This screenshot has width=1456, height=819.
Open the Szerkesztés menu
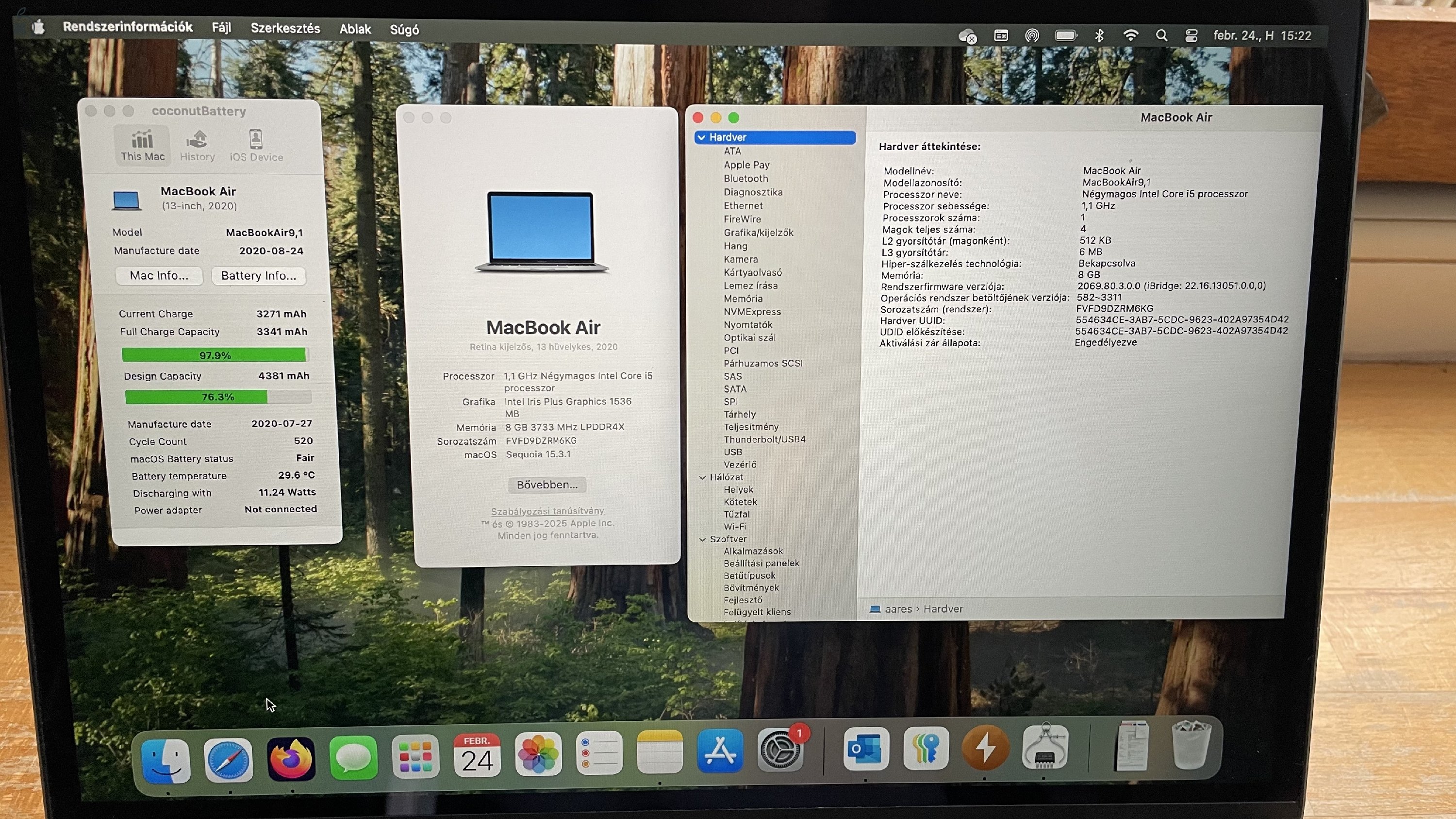click(x=285, y=28)
